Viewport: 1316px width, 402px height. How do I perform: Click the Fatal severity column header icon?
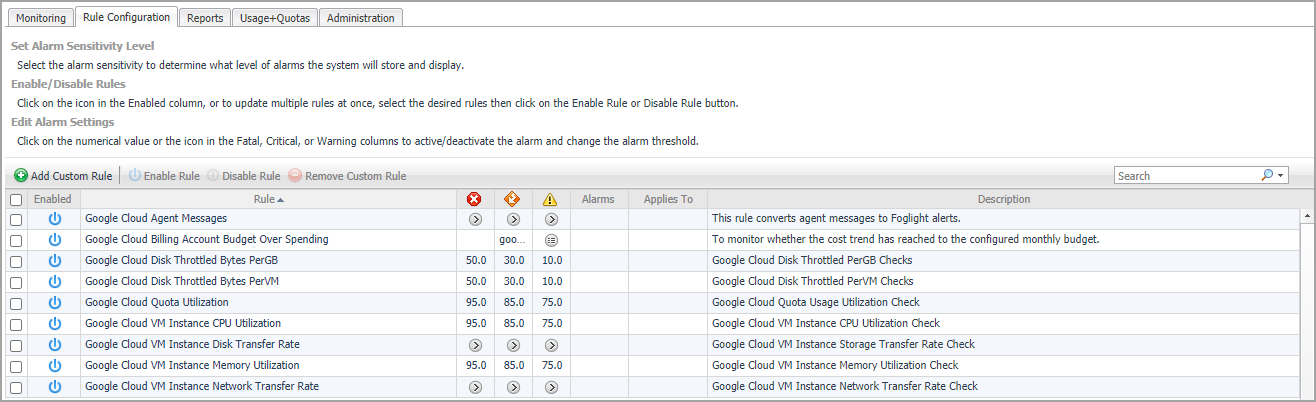point(475,199)
